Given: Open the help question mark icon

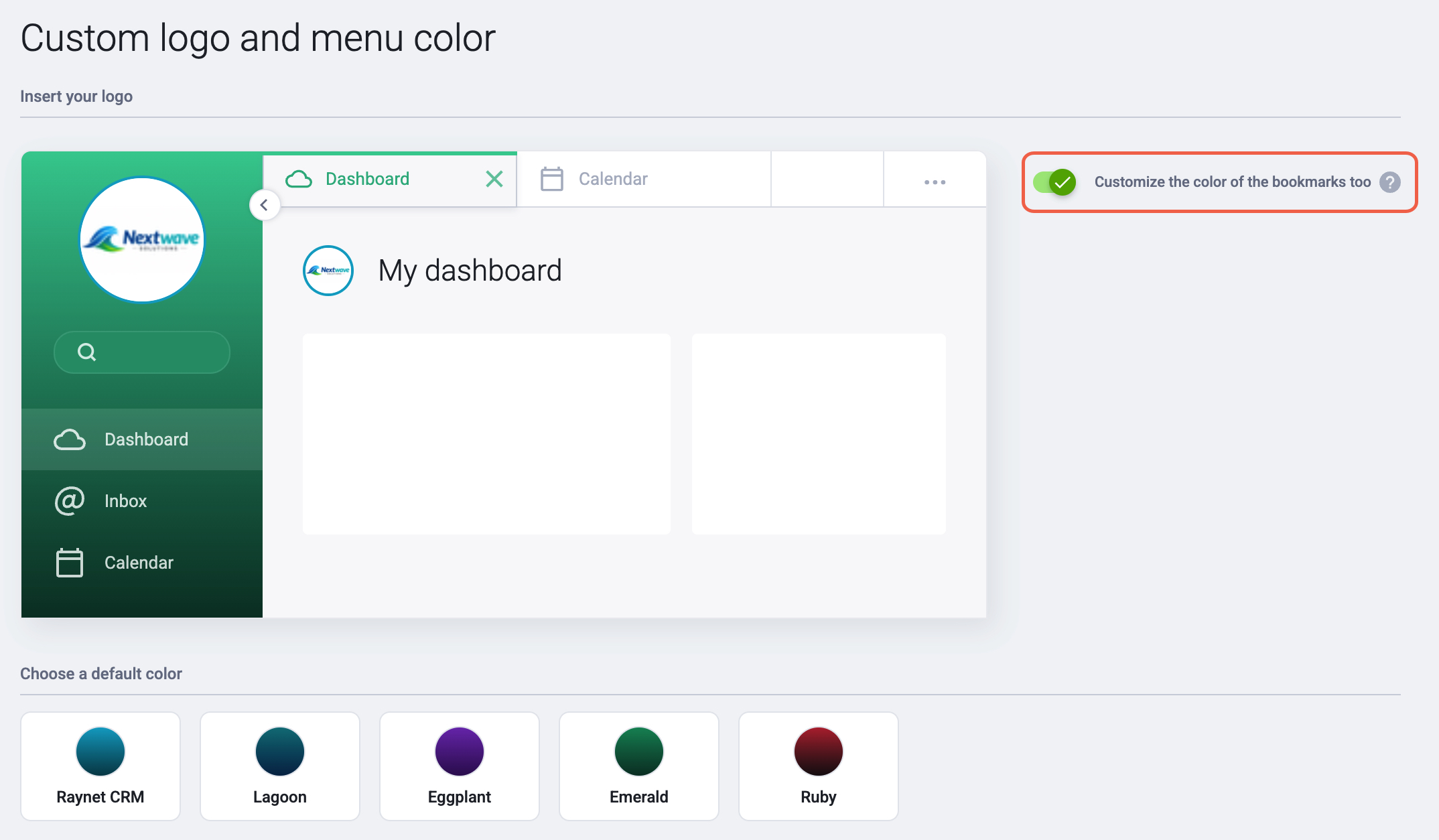Looking at the screenshot, I should click(x=1390, y=182).
